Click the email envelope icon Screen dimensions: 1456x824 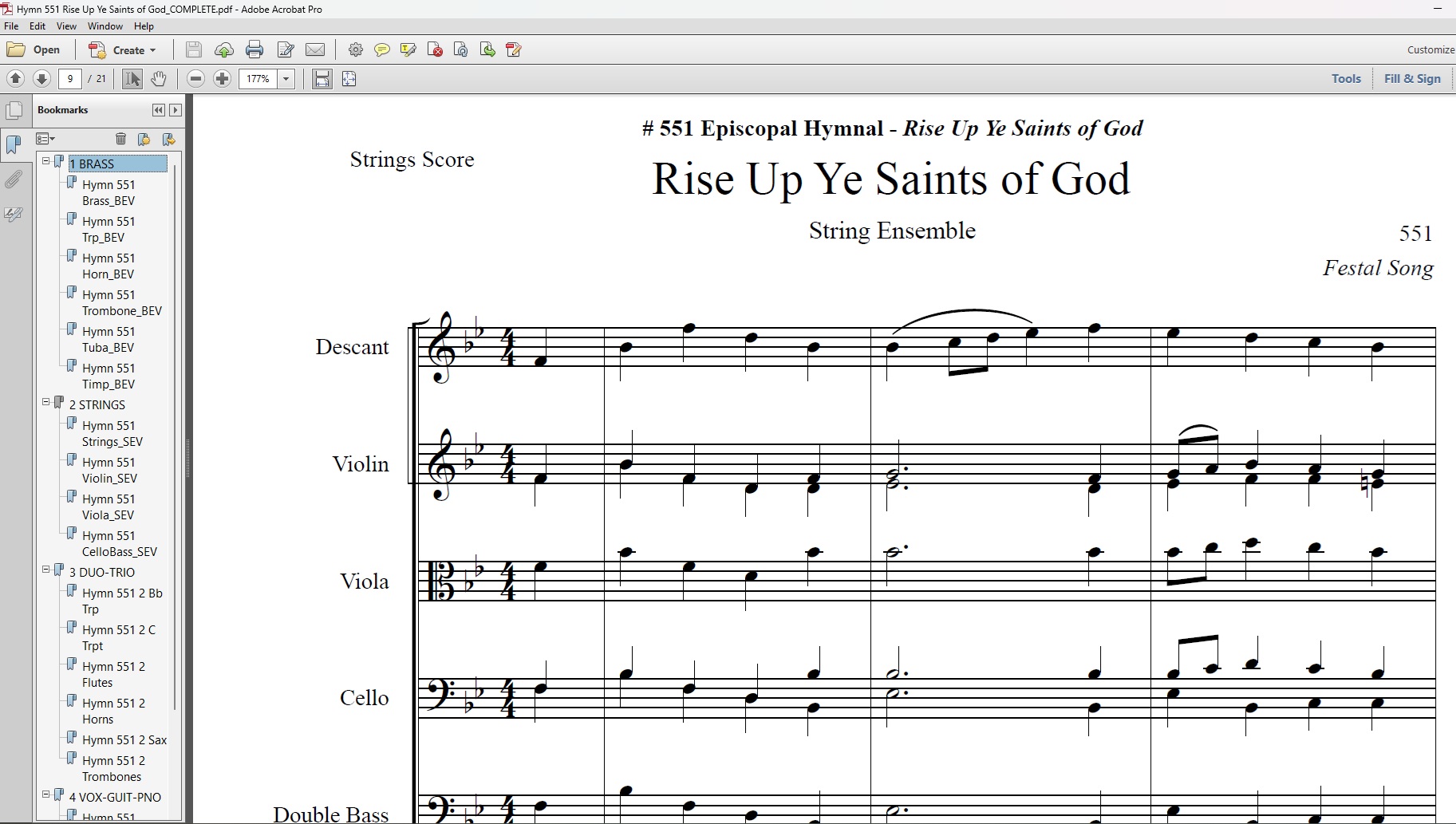point(315,50)
